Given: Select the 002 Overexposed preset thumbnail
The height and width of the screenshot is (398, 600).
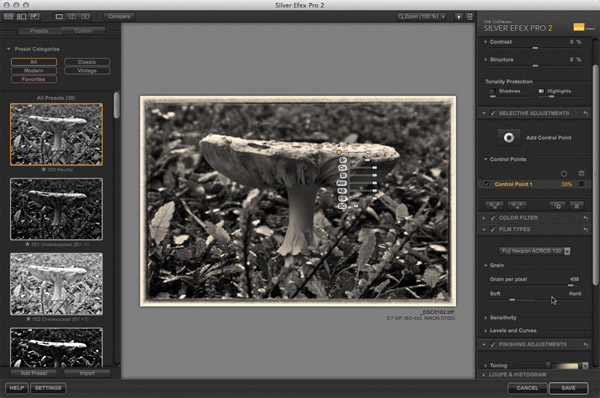Looking at the screenshot, I should tap(56, 284).
